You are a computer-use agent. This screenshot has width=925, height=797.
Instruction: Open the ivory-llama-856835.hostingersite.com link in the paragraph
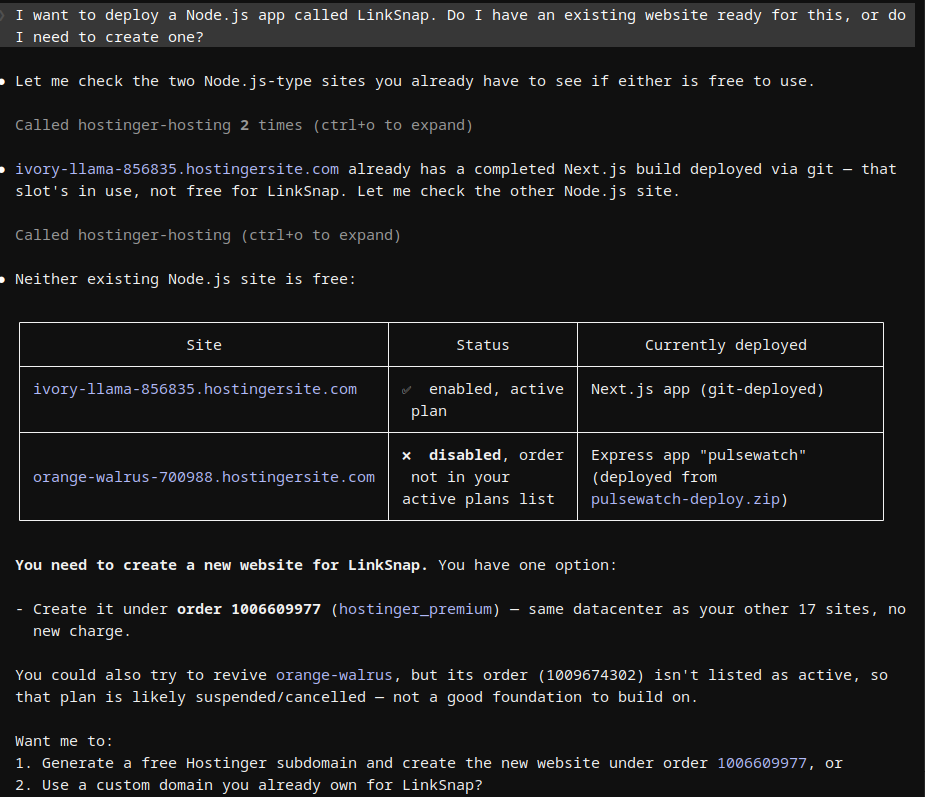[x=177, y=169]
